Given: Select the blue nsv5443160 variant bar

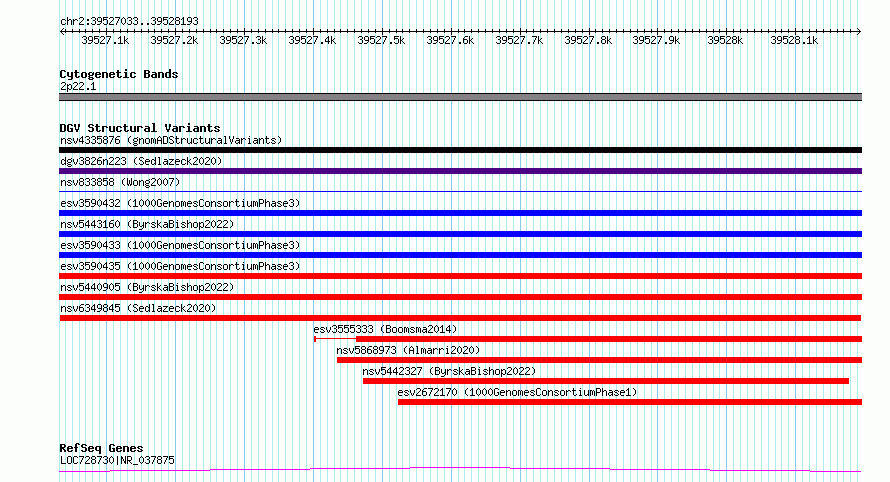Looking at the screenshot, I should click(x=460, y=234).
